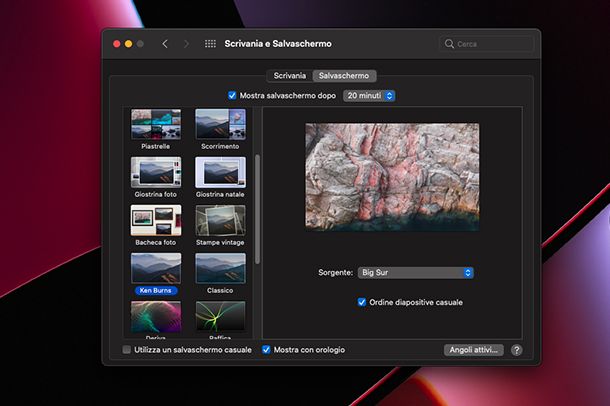
Task: Go back with the left chevron
Action: 165,44
